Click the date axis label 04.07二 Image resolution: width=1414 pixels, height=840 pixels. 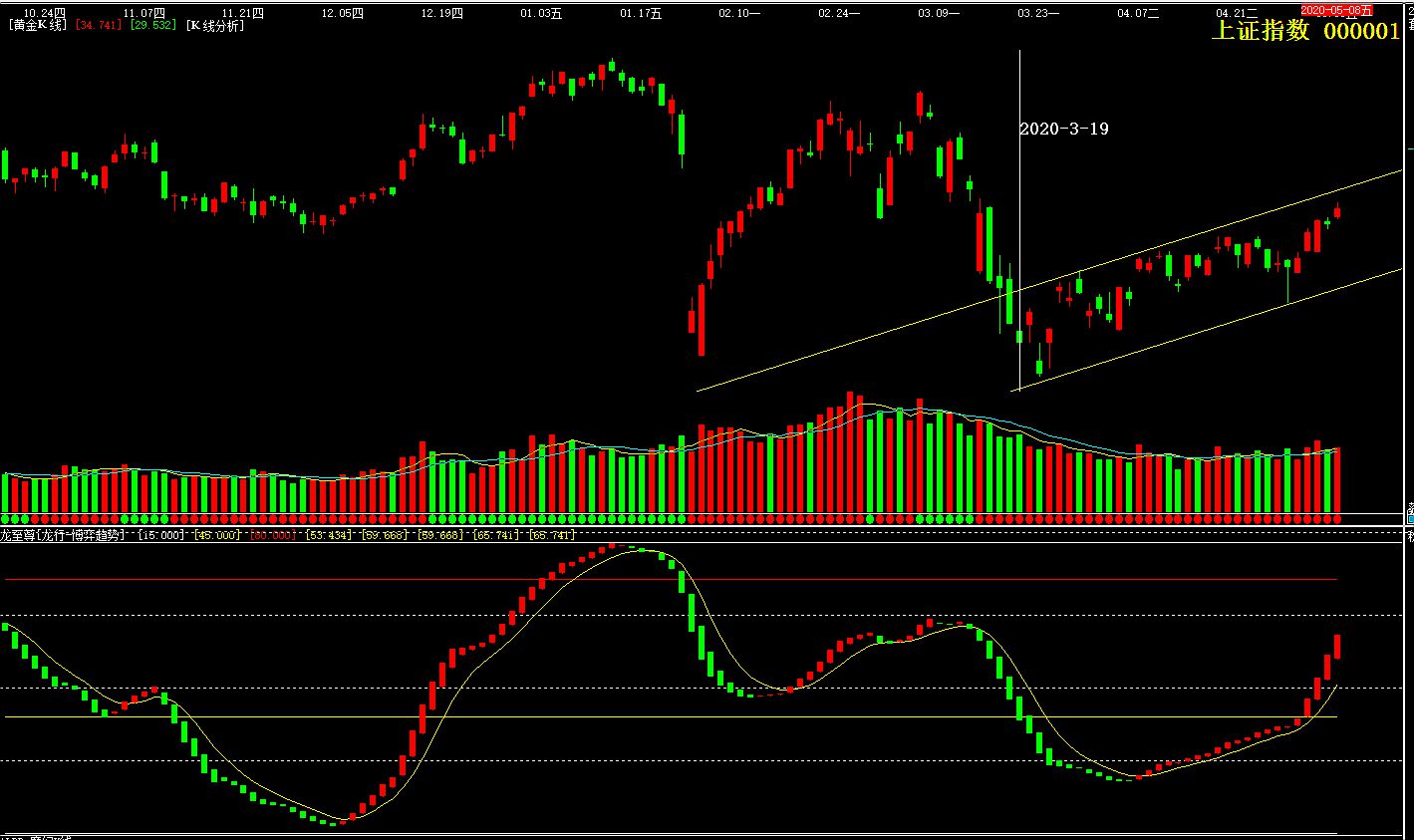[1137, 13]
